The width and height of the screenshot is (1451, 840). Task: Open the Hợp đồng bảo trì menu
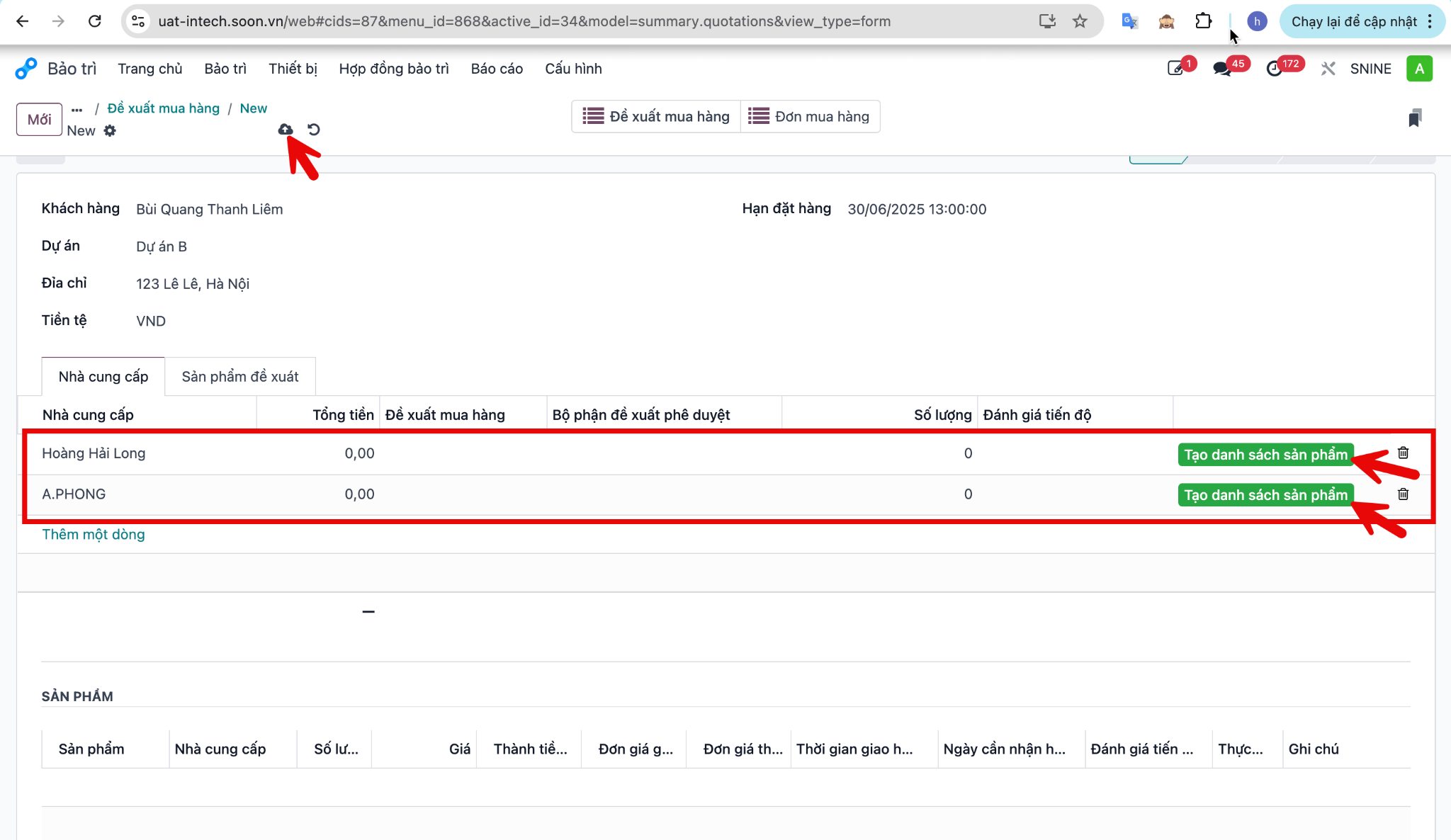click(394, 69)
